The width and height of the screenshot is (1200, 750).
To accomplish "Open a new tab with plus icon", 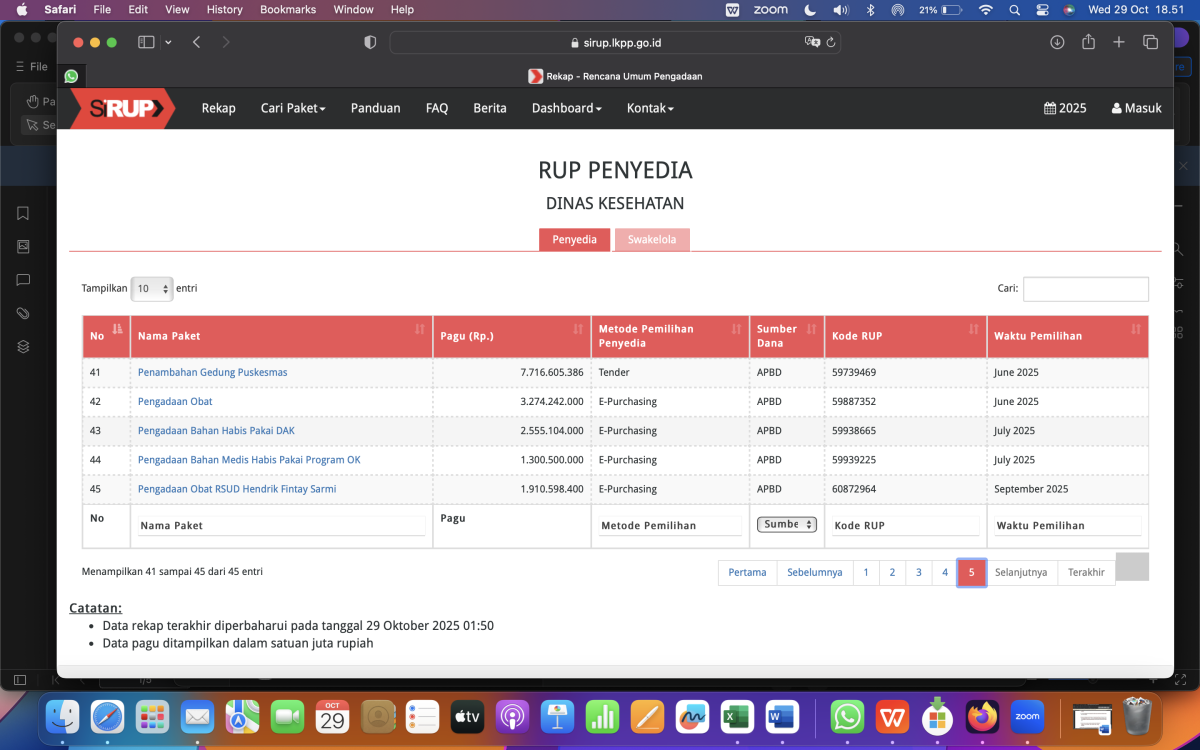I will pos(1119,42).
